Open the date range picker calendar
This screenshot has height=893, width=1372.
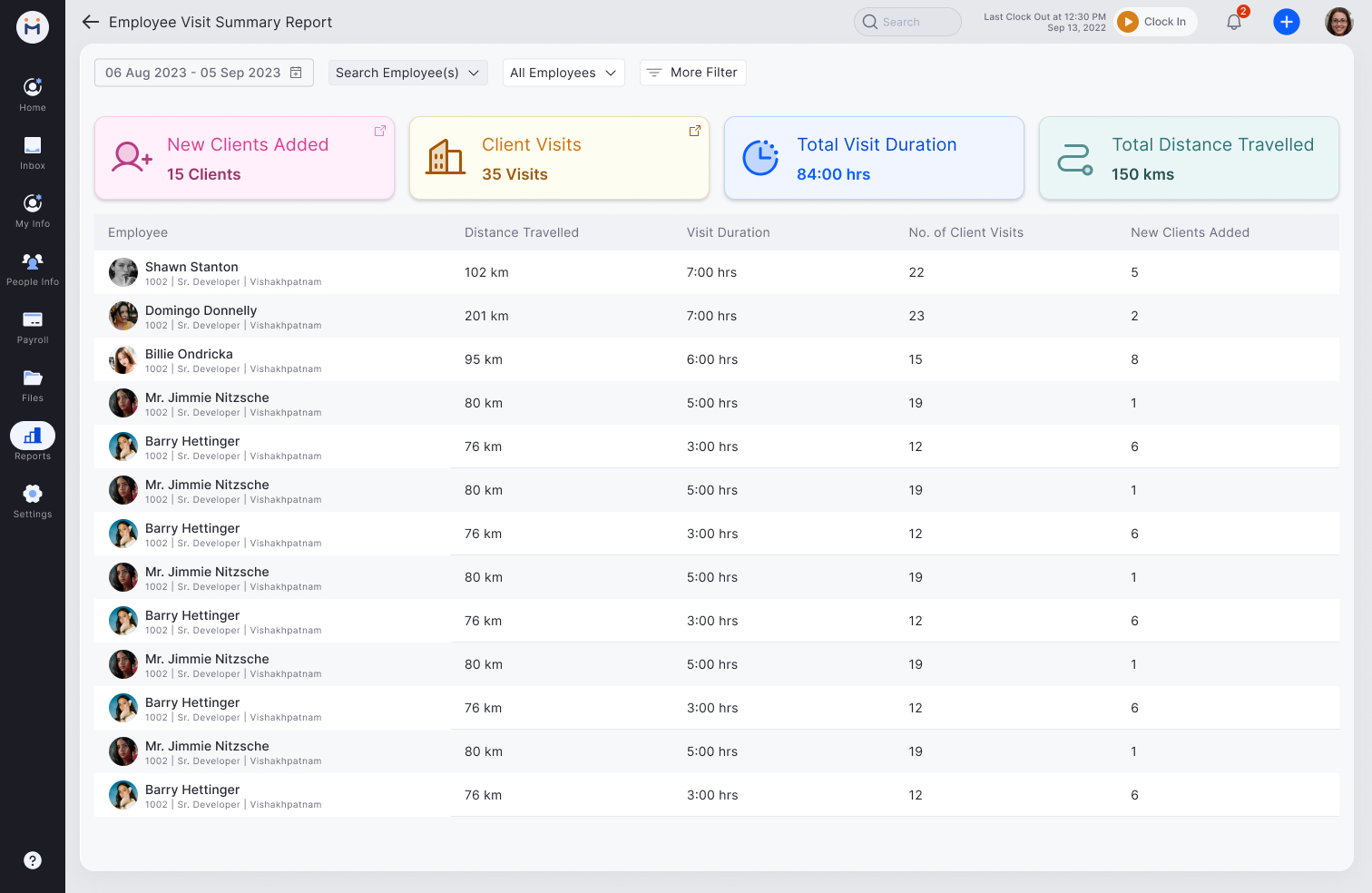[295, 72]
